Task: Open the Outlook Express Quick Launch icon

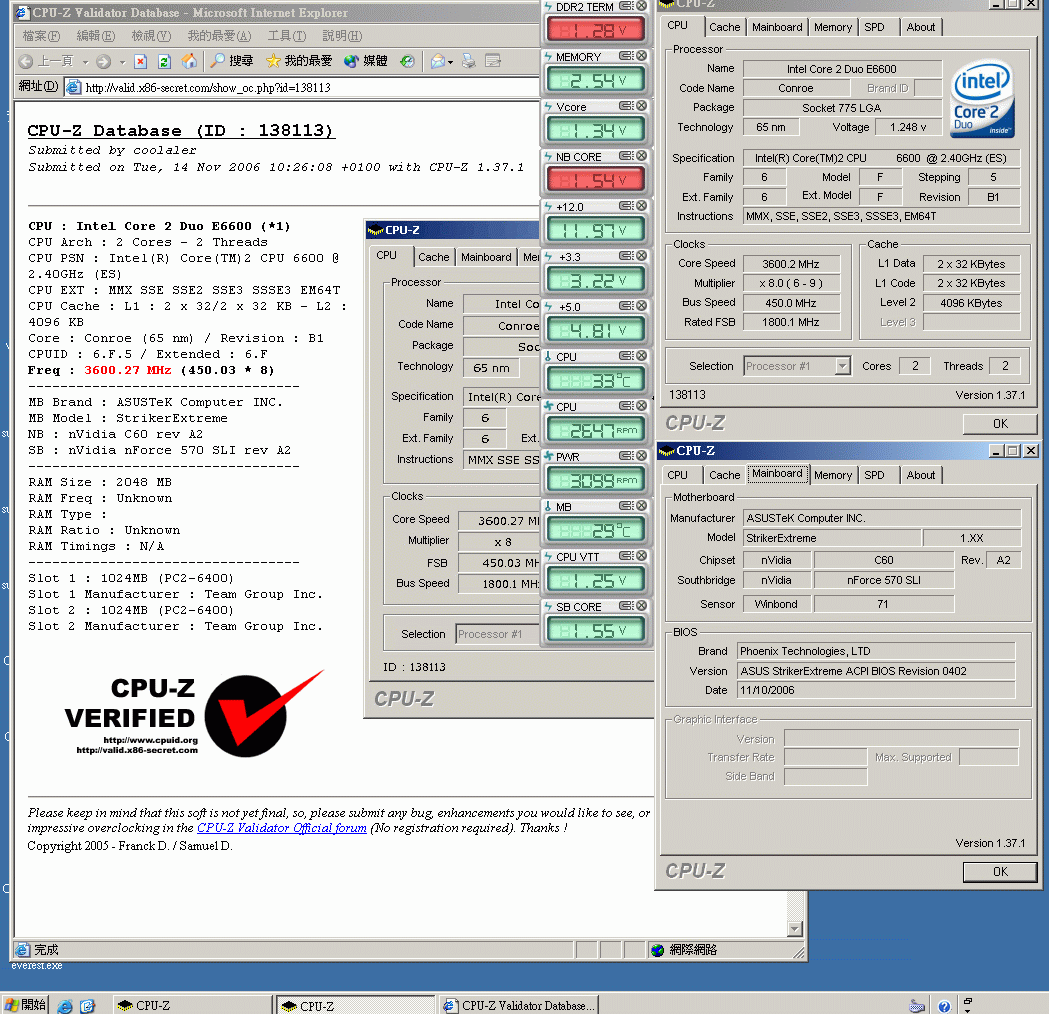Action: click(87, 1006)
